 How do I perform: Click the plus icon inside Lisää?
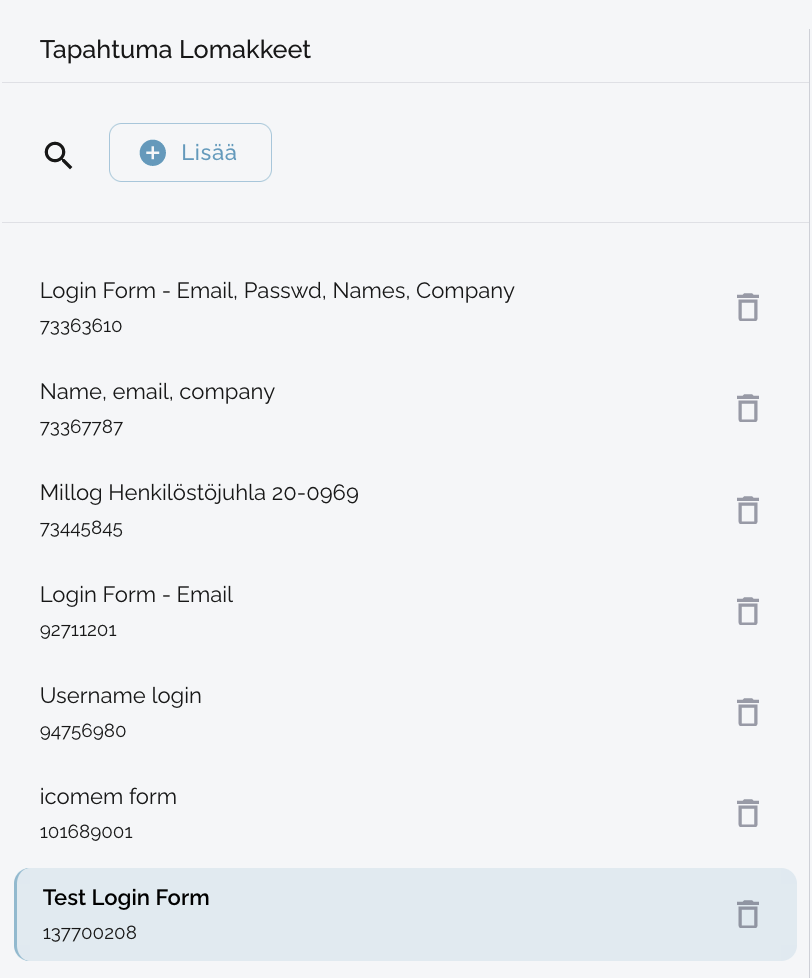(x=153, y=153)
